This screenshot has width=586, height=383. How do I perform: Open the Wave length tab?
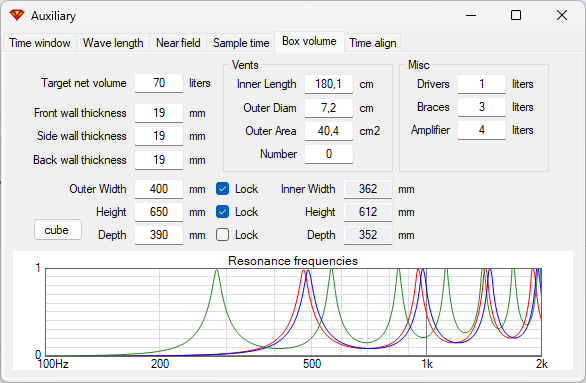113,43
